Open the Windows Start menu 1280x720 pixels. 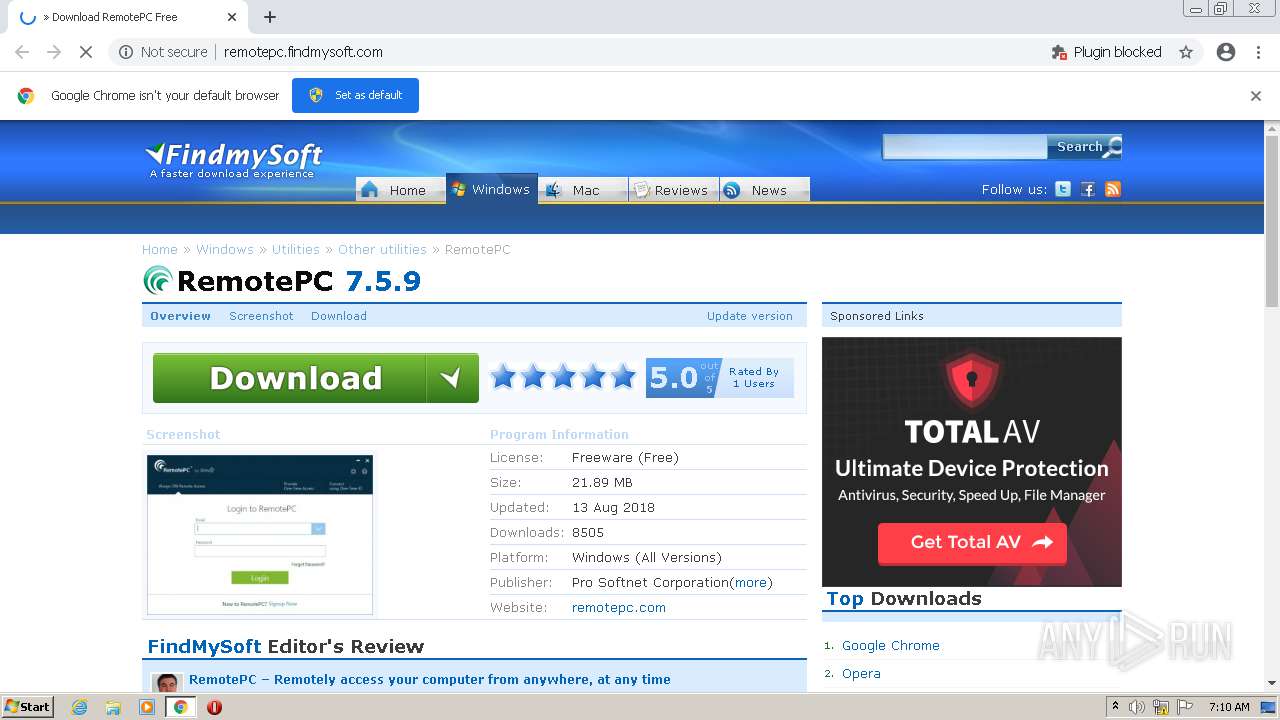tap(28, 706)
